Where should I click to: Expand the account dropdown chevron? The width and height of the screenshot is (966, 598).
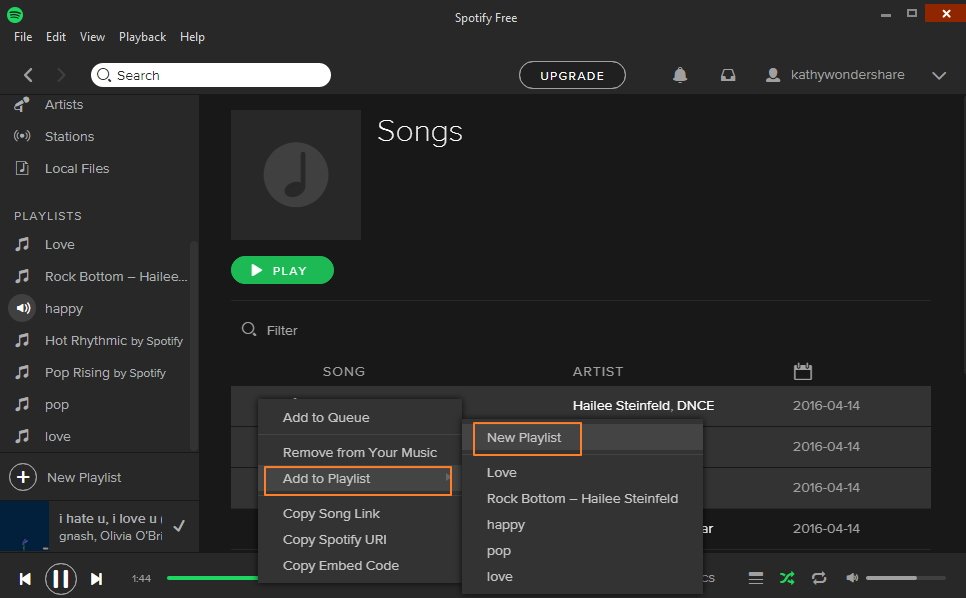(939, 76)
